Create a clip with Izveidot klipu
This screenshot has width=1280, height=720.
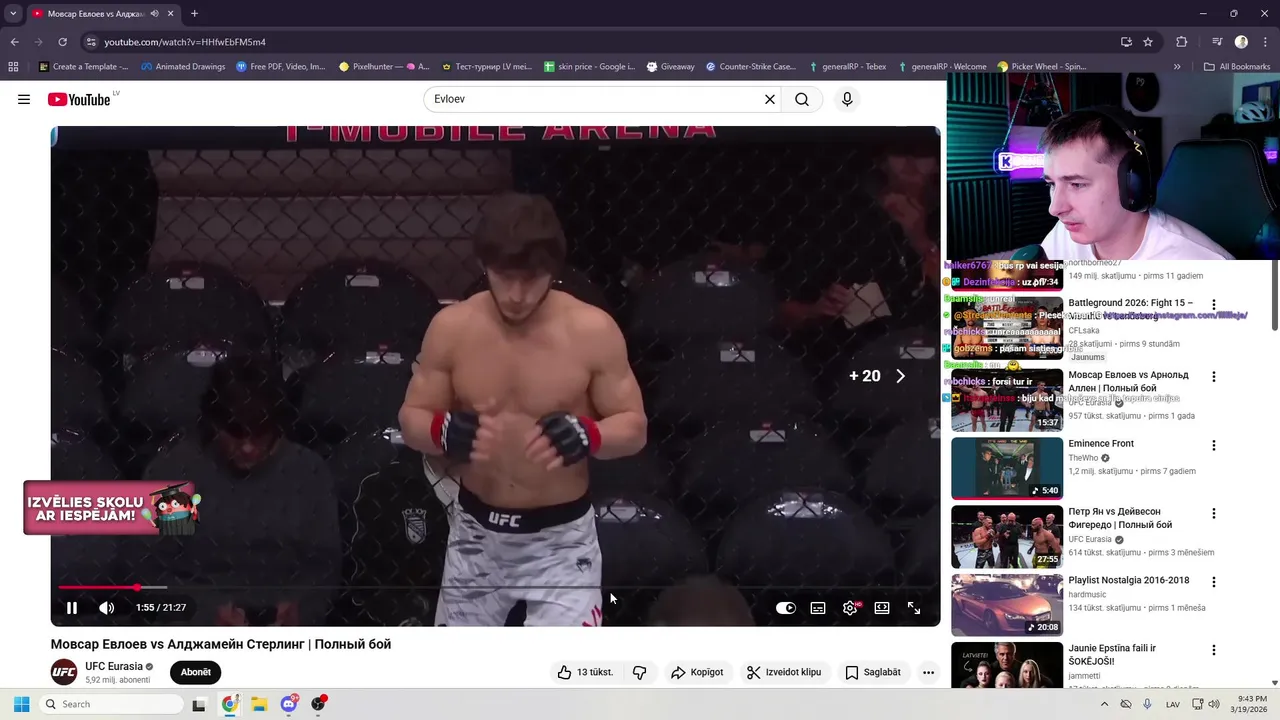coord(784,672)
